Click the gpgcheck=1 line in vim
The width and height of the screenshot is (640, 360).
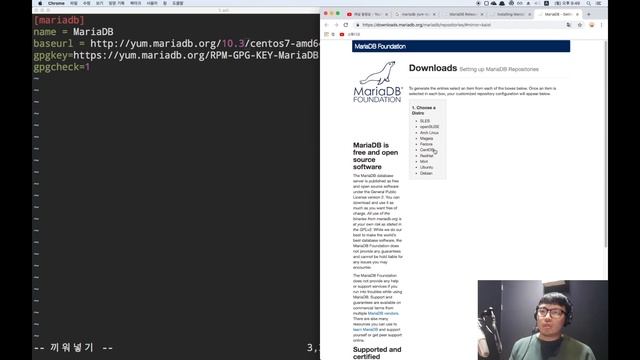pyautogui.click(x=62, y=67)
